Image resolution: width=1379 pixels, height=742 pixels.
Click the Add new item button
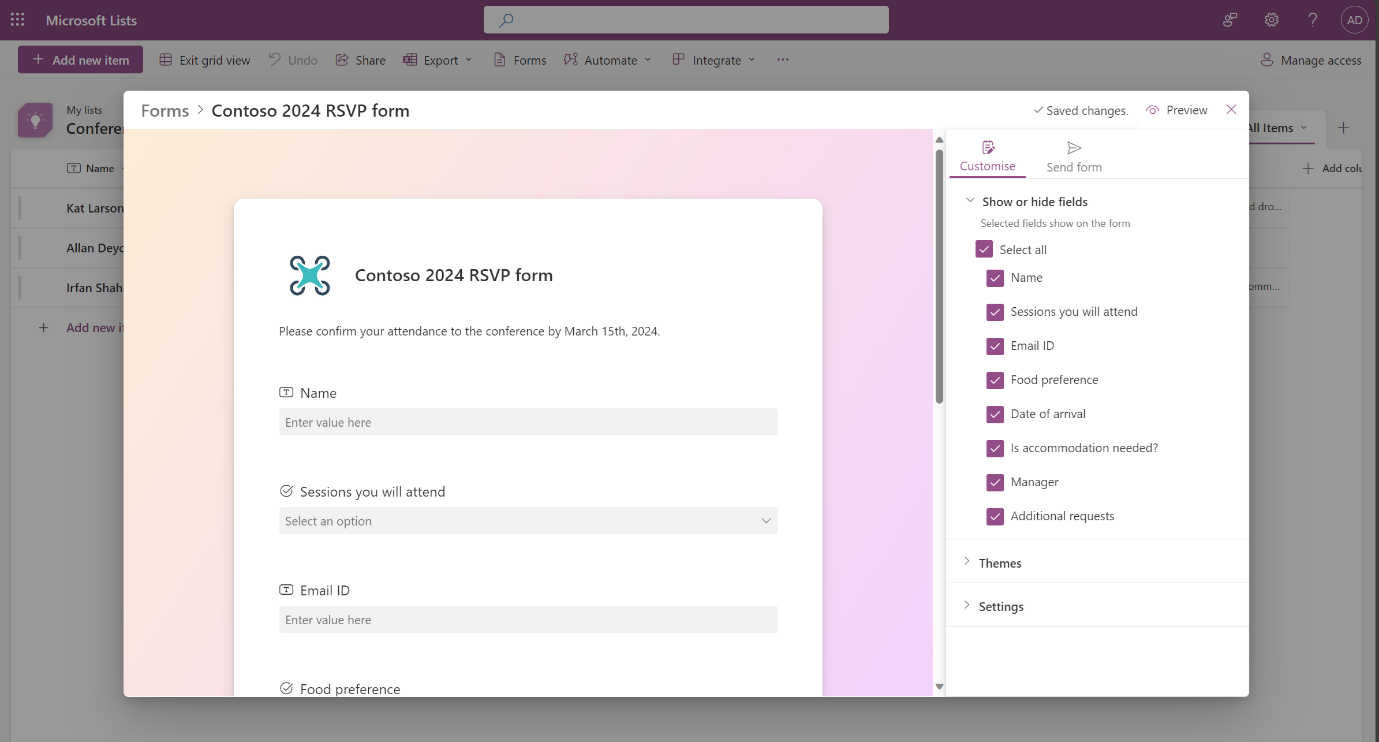coord(80,60)
